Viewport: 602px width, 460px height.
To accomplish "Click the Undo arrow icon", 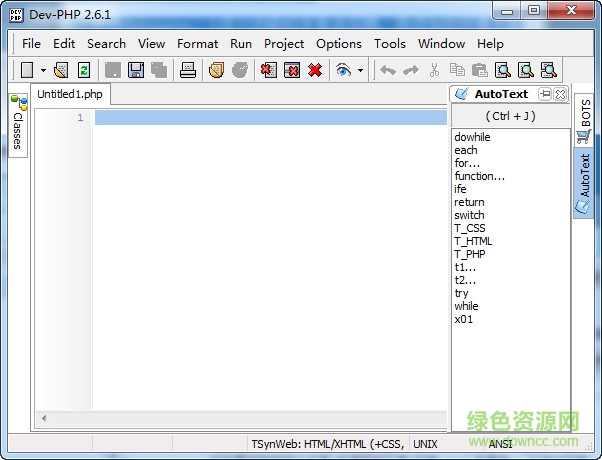I will 388,70.
